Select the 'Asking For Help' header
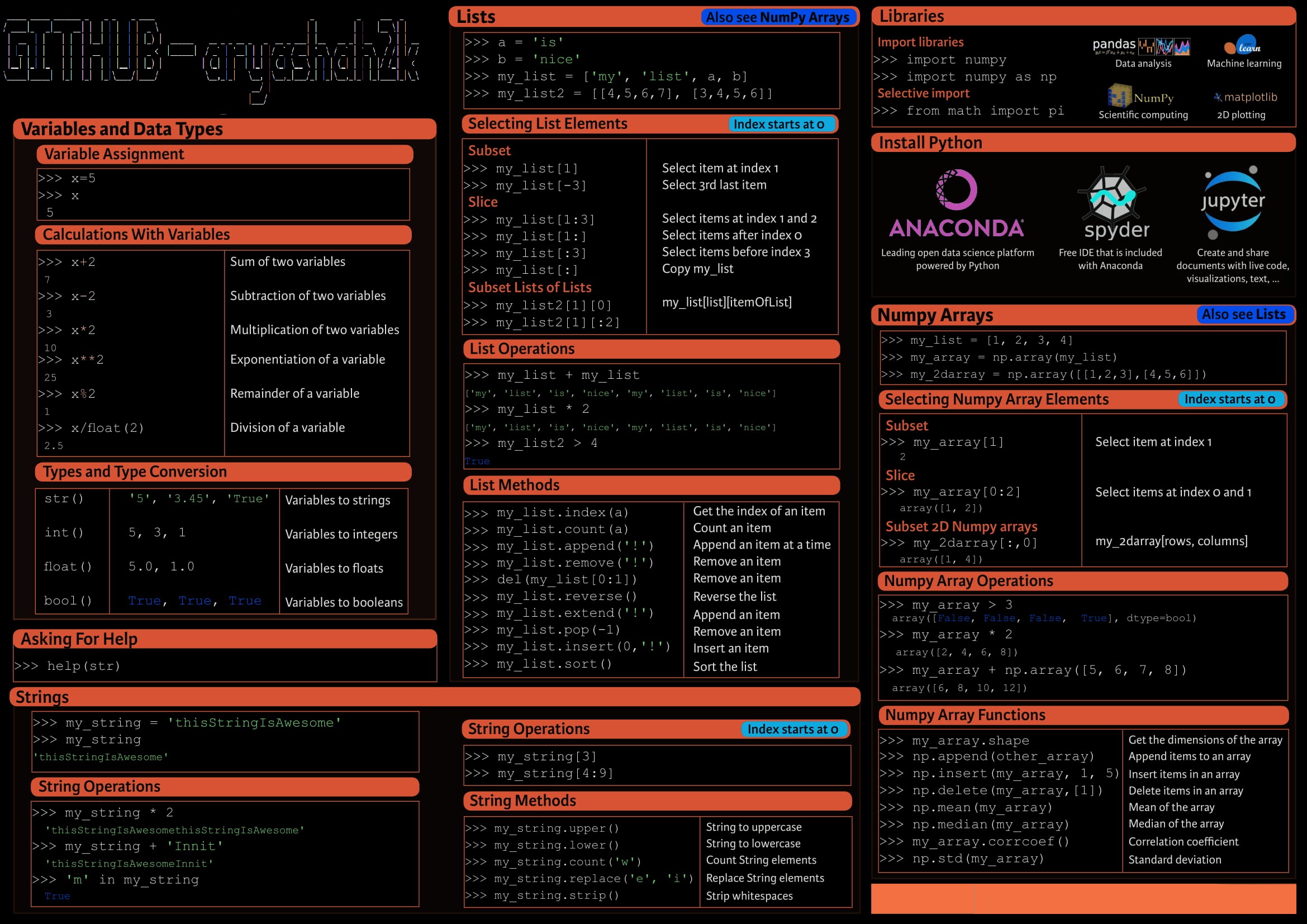Viewport: 1307px width, 924px height. tap(225, 639)
